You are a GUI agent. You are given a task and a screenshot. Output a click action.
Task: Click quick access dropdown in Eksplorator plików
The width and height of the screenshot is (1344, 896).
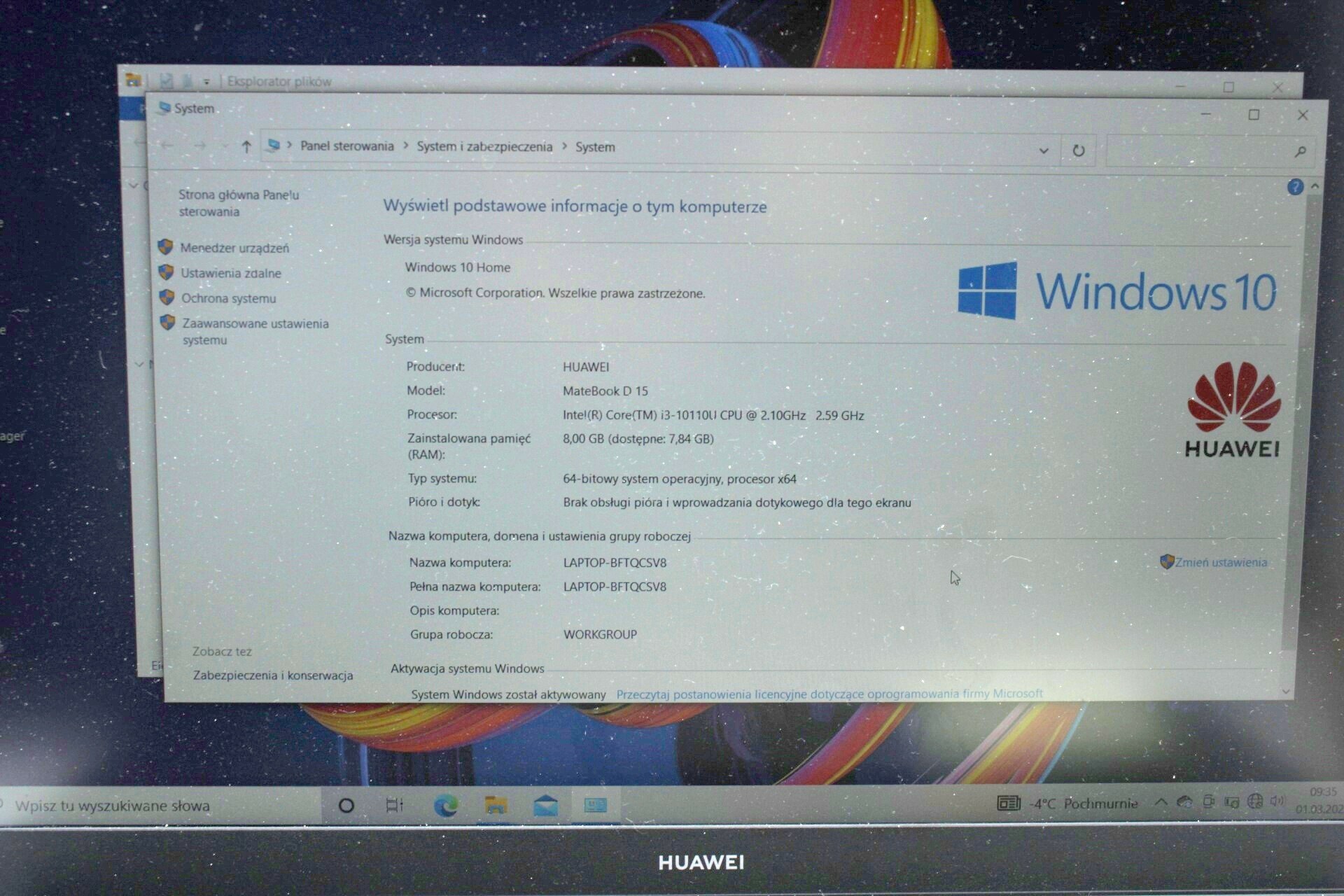click(206, 82)
